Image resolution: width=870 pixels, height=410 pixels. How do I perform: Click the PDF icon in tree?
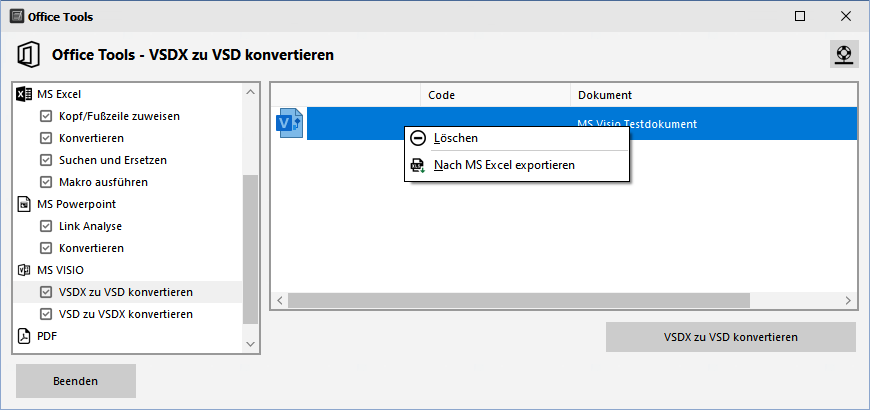[24, 336]
